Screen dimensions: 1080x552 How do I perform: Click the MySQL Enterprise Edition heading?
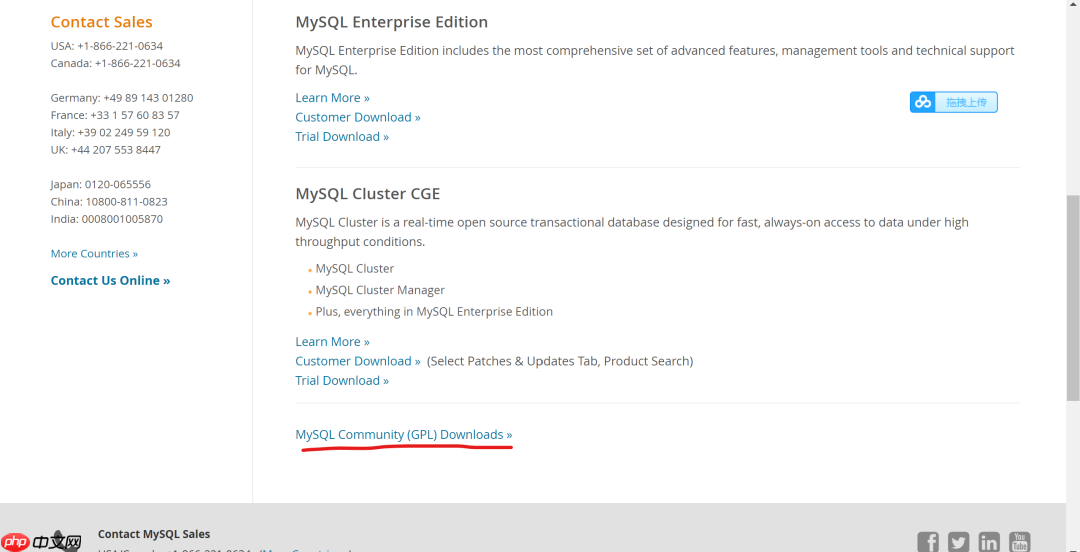point(391,22)
